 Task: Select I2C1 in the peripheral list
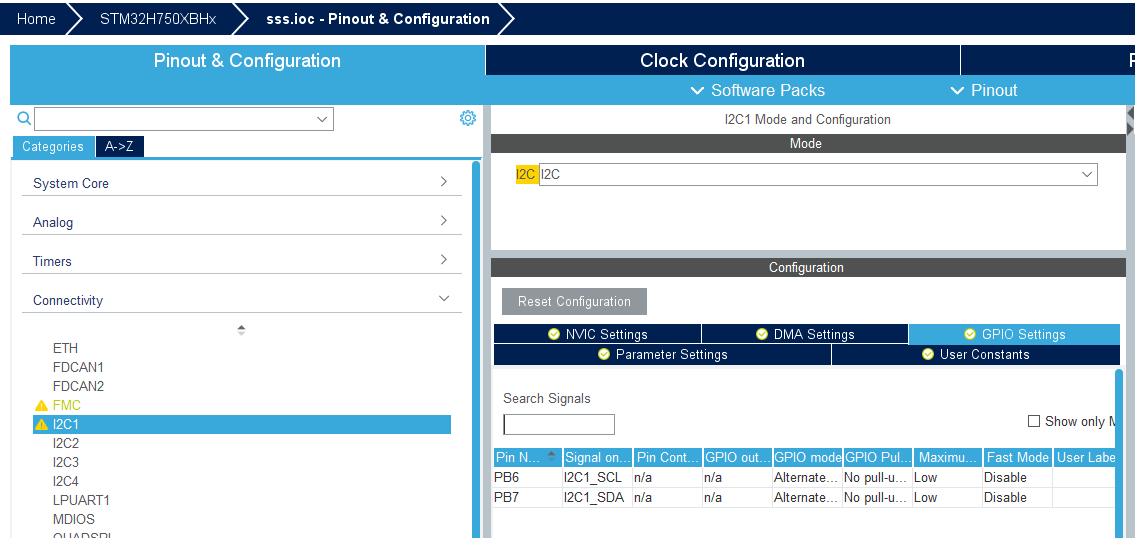coord(242,424)
